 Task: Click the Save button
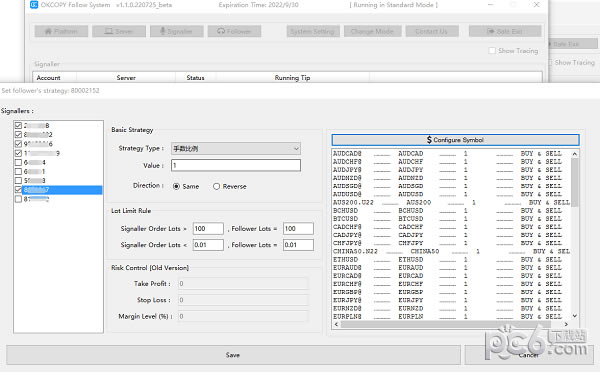point(233,355)
